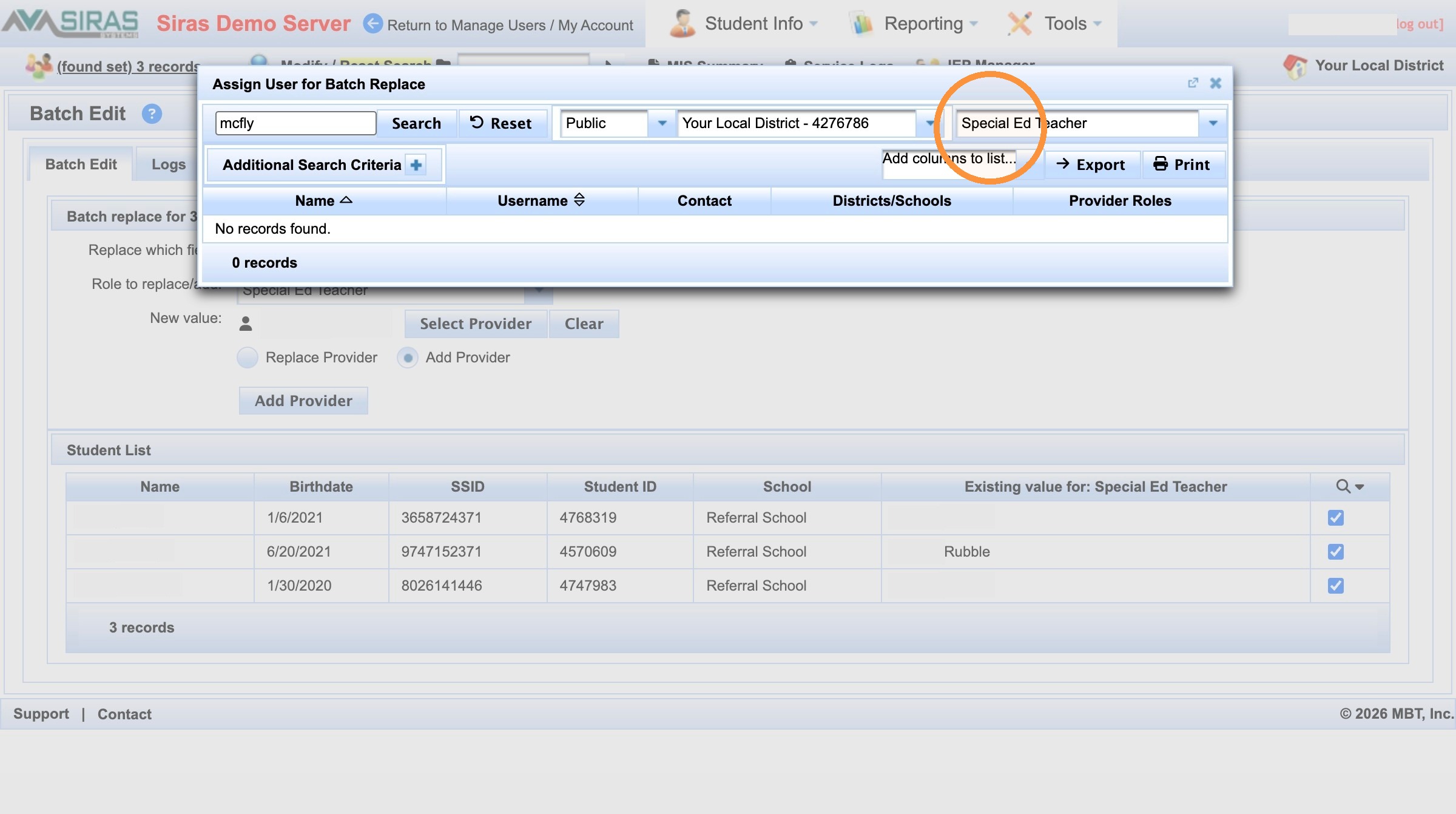
Task: Pop out the Assign User dialog window
Action: click(1193, 83)
